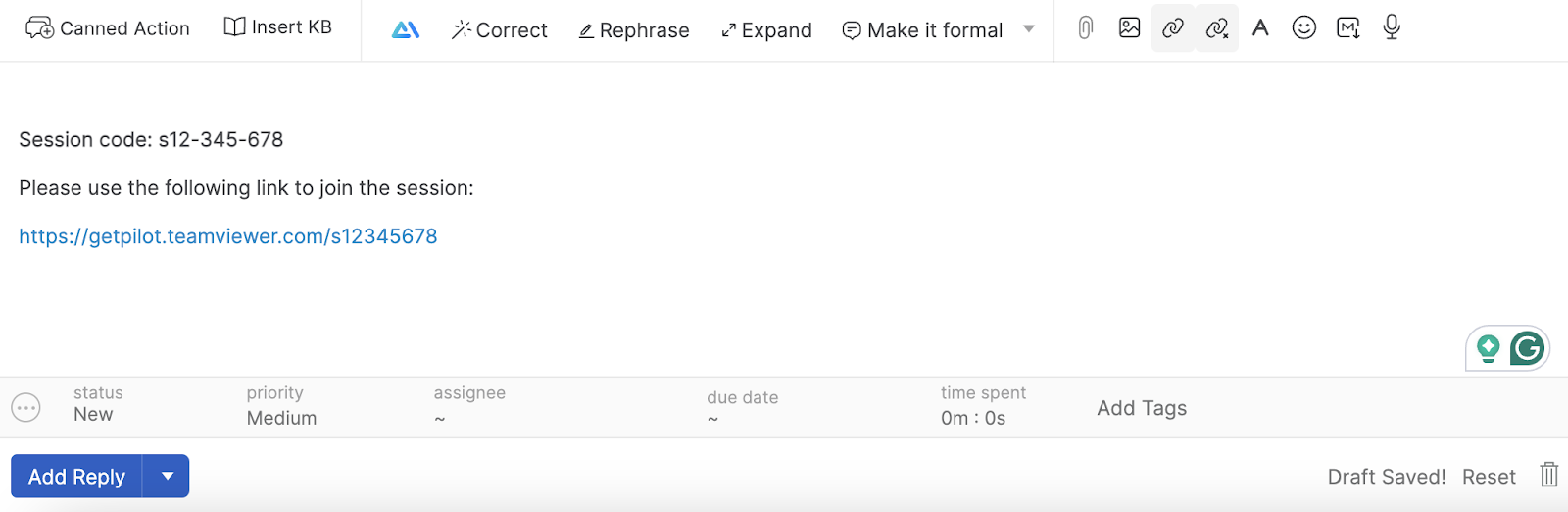Click Reset to clear the draft
The height and width of the screenshot is (512, 1568).
point(1489,477)
